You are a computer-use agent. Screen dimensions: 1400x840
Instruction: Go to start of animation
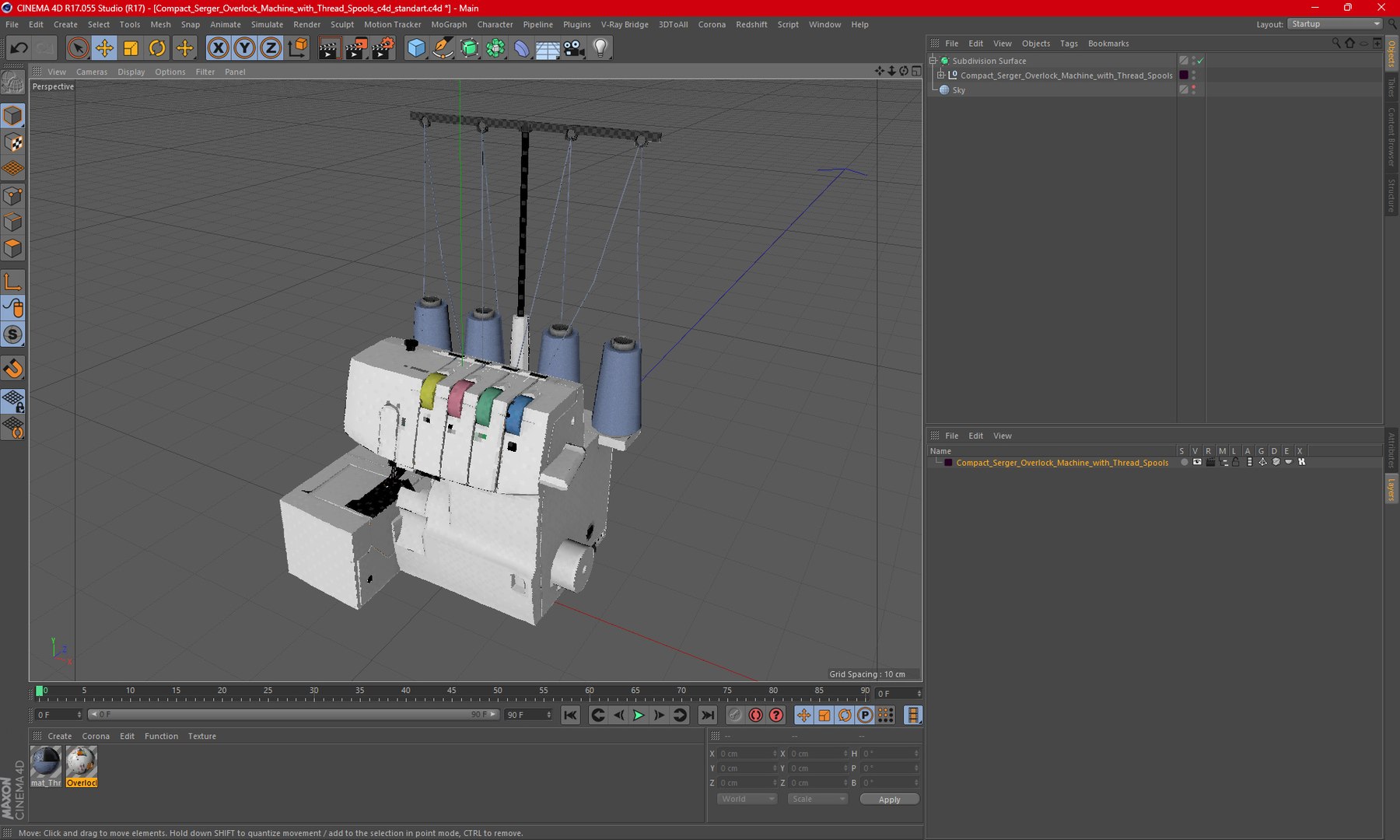point(571,715)
